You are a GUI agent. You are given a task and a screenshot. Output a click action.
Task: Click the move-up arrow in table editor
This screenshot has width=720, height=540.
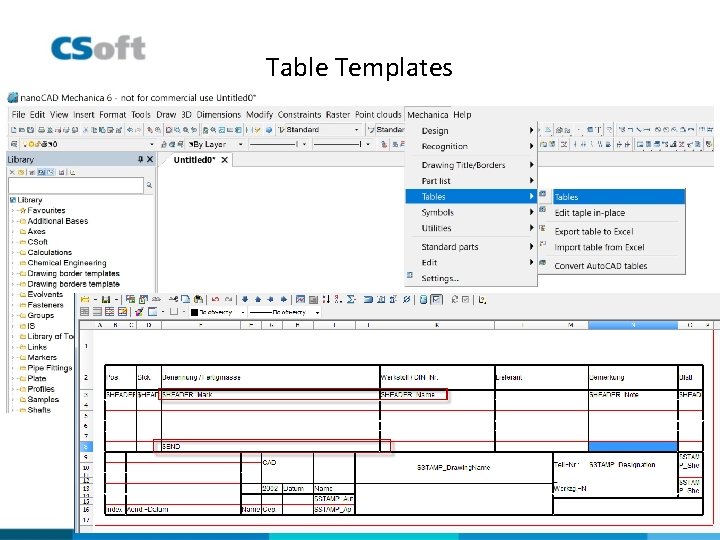click(x=258, y=299)
